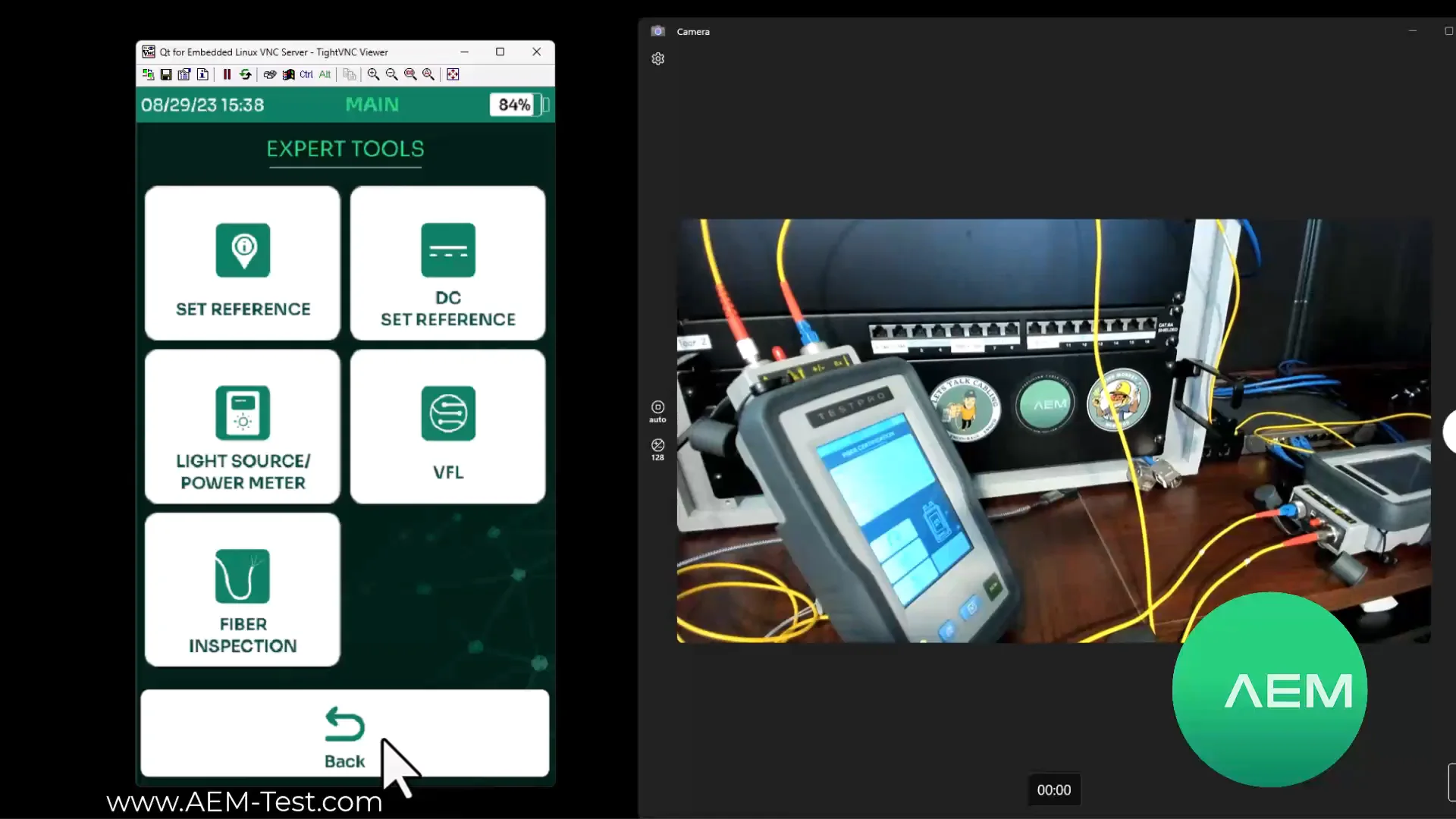Screen dimensions: 1456x819
Task: Click the TightVNC Viewer title bar icon
Action: tap(149, 52)
